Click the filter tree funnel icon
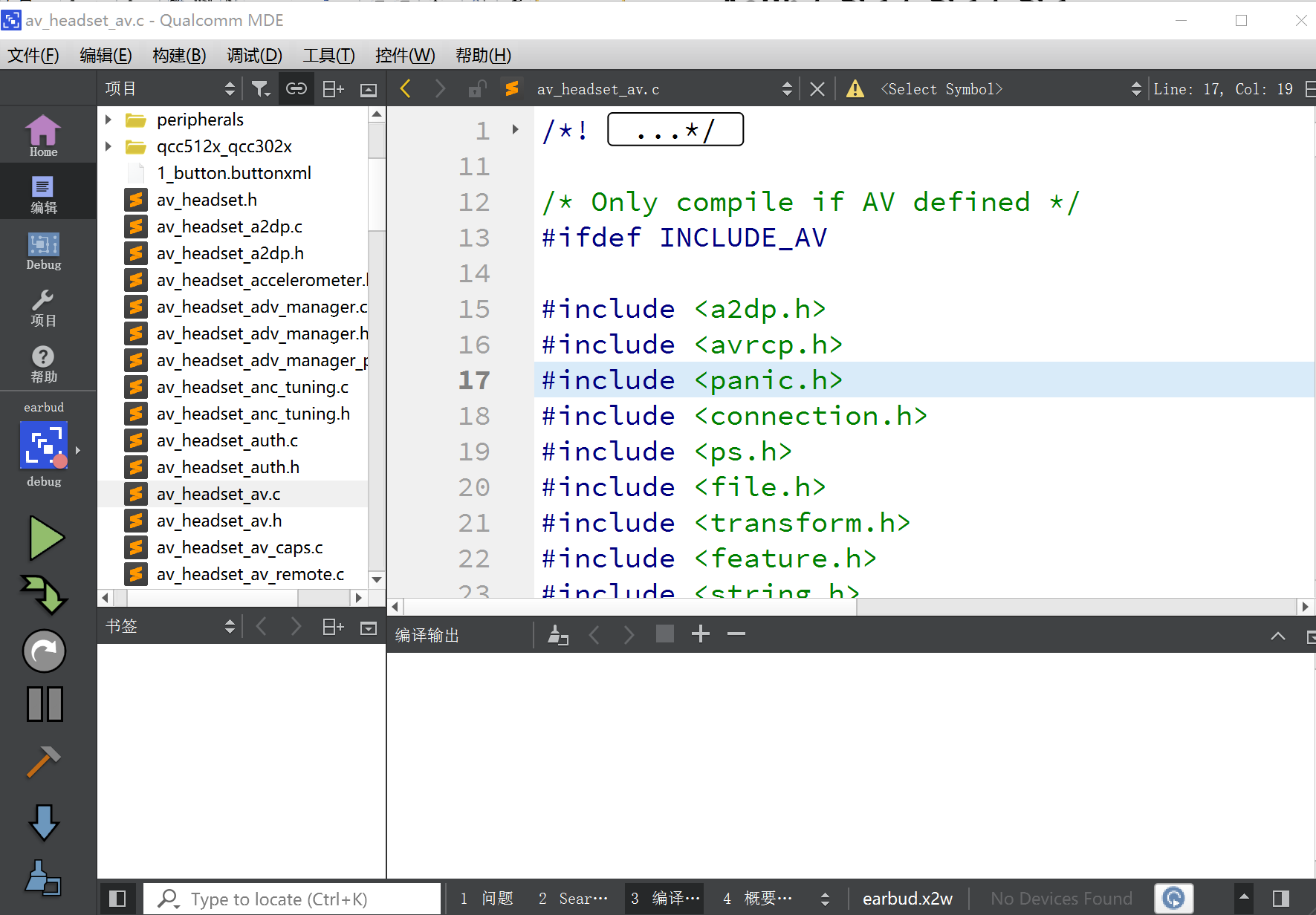 [260, 89]
